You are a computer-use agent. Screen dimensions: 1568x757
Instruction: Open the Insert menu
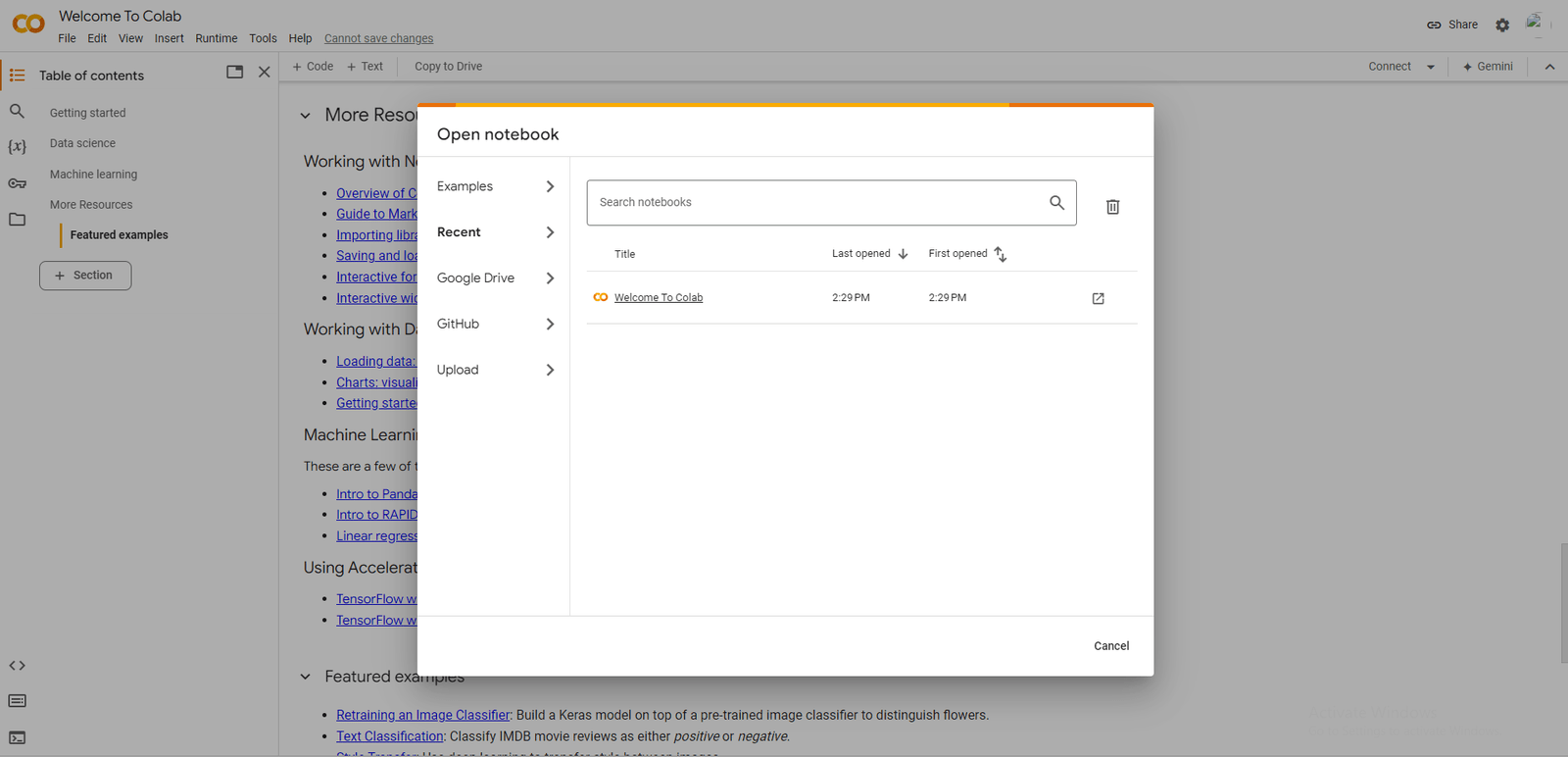pos(169,38)
